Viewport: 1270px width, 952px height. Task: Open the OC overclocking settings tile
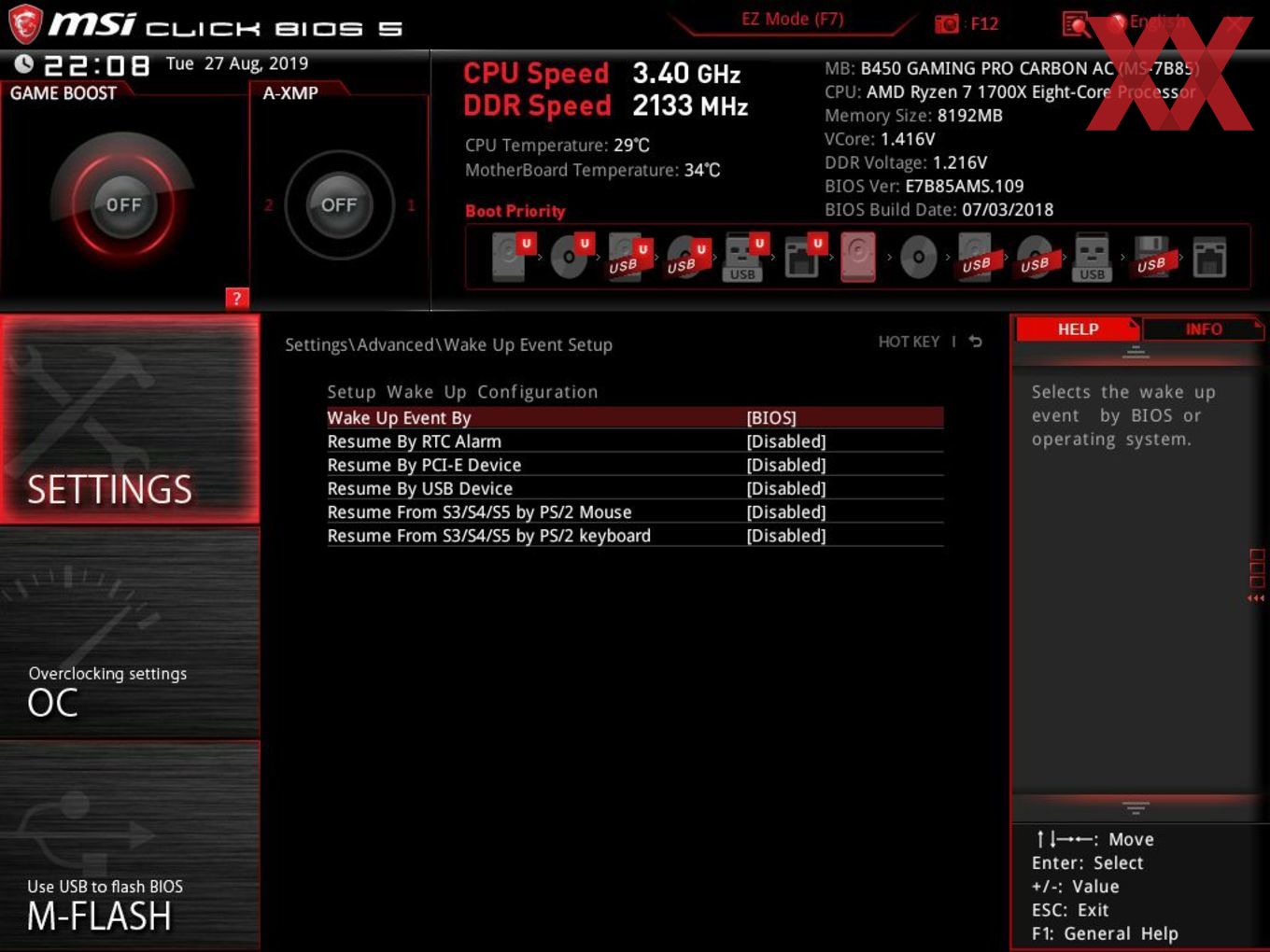(x=130, y=633)
